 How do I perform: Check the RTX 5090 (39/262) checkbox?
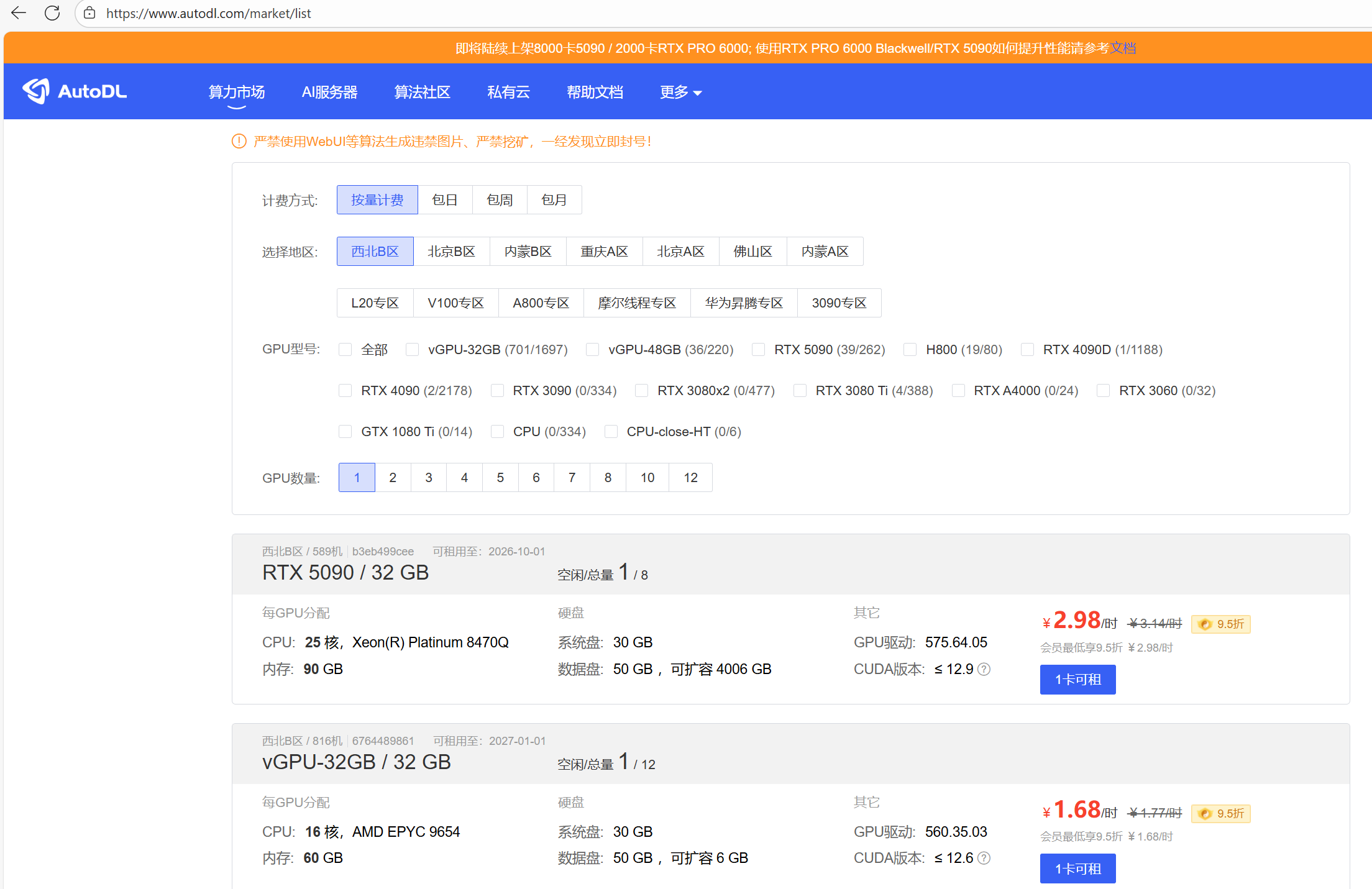758,350
